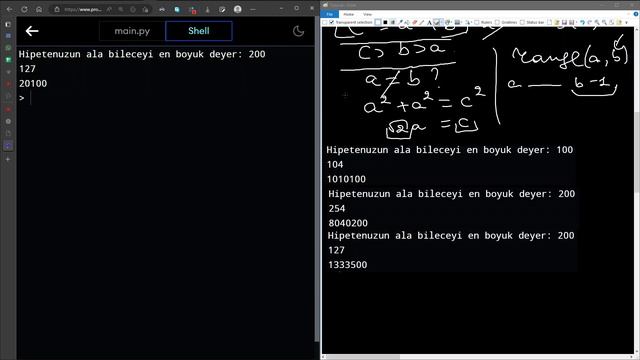Select the Shell tab
Screen dimensions: 640x360
click(199, 31)
